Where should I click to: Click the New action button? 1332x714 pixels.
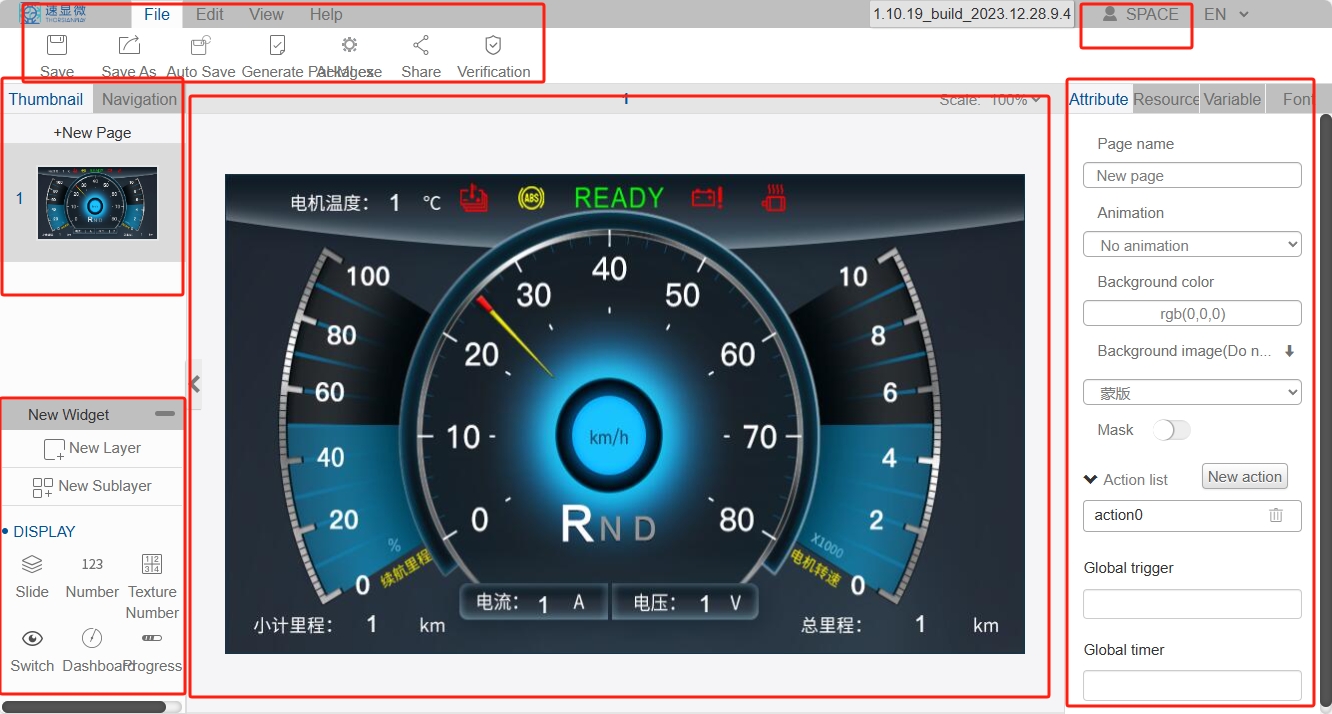1244,477
